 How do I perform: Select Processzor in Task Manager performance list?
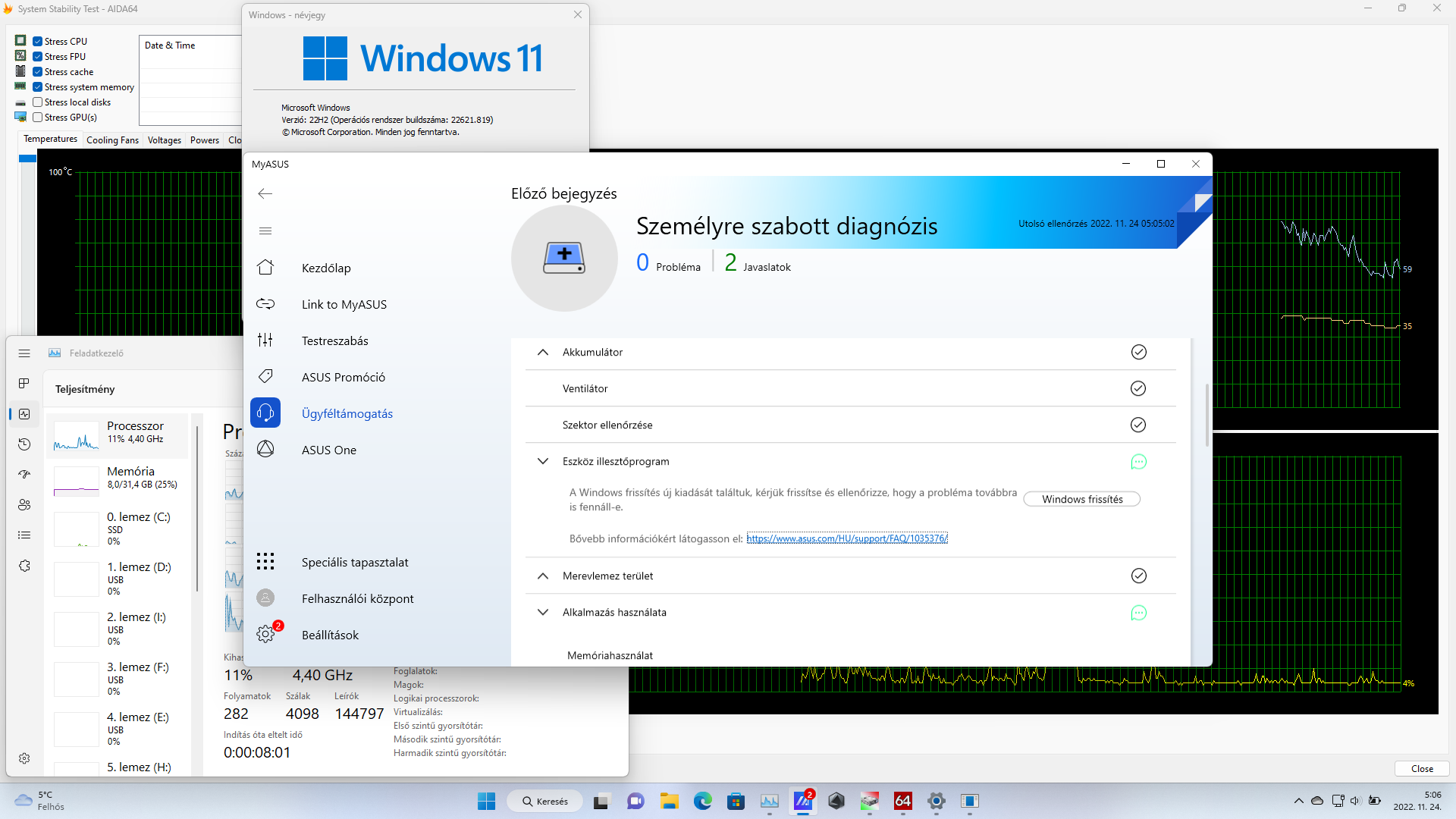pos(118,435)
